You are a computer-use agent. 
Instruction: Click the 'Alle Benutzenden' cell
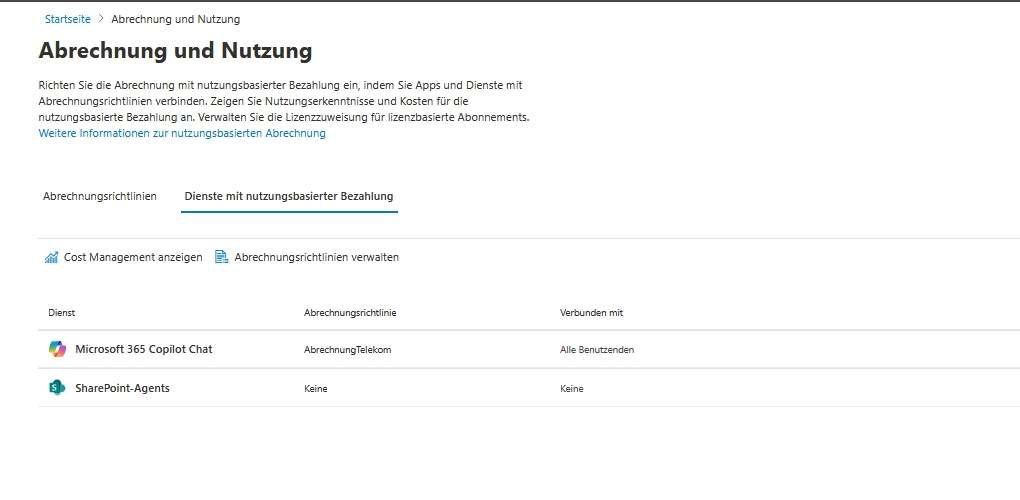pyautogui.click(x=597, y=350)
